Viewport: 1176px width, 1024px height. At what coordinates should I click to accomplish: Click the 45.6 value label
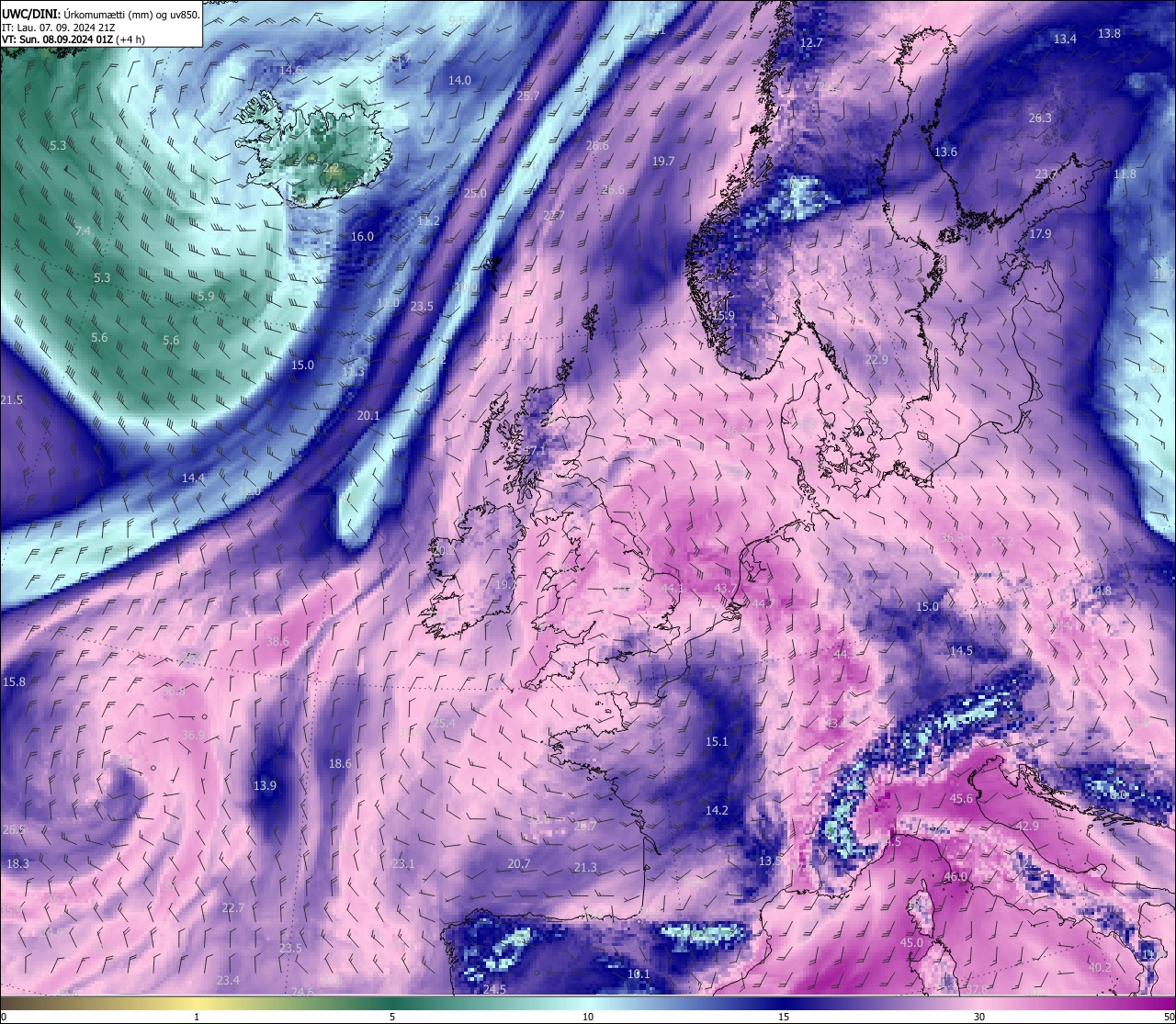click(961, 799)
